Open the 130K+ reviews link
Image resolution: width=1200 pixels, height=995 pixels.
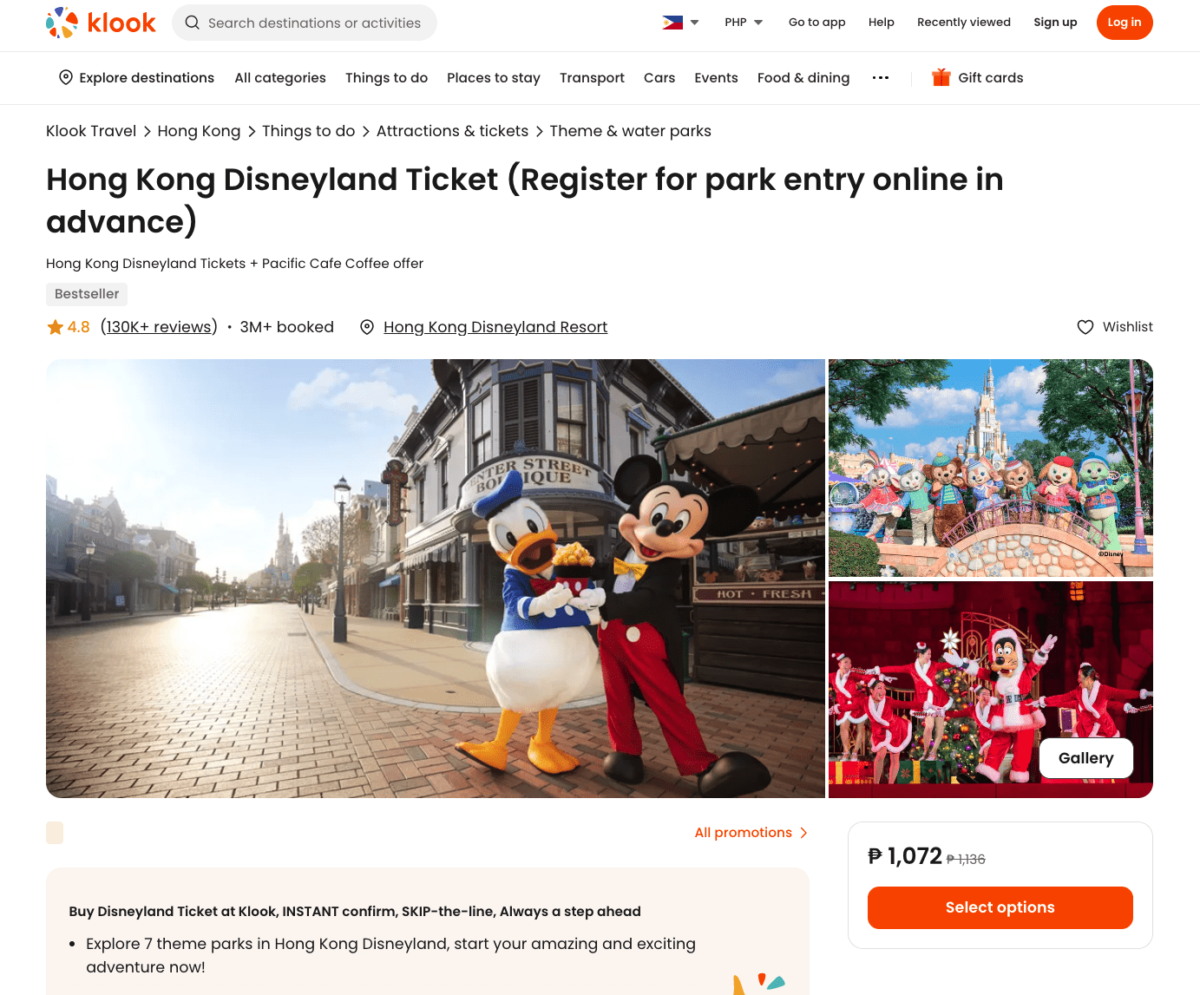pos(159,327)
